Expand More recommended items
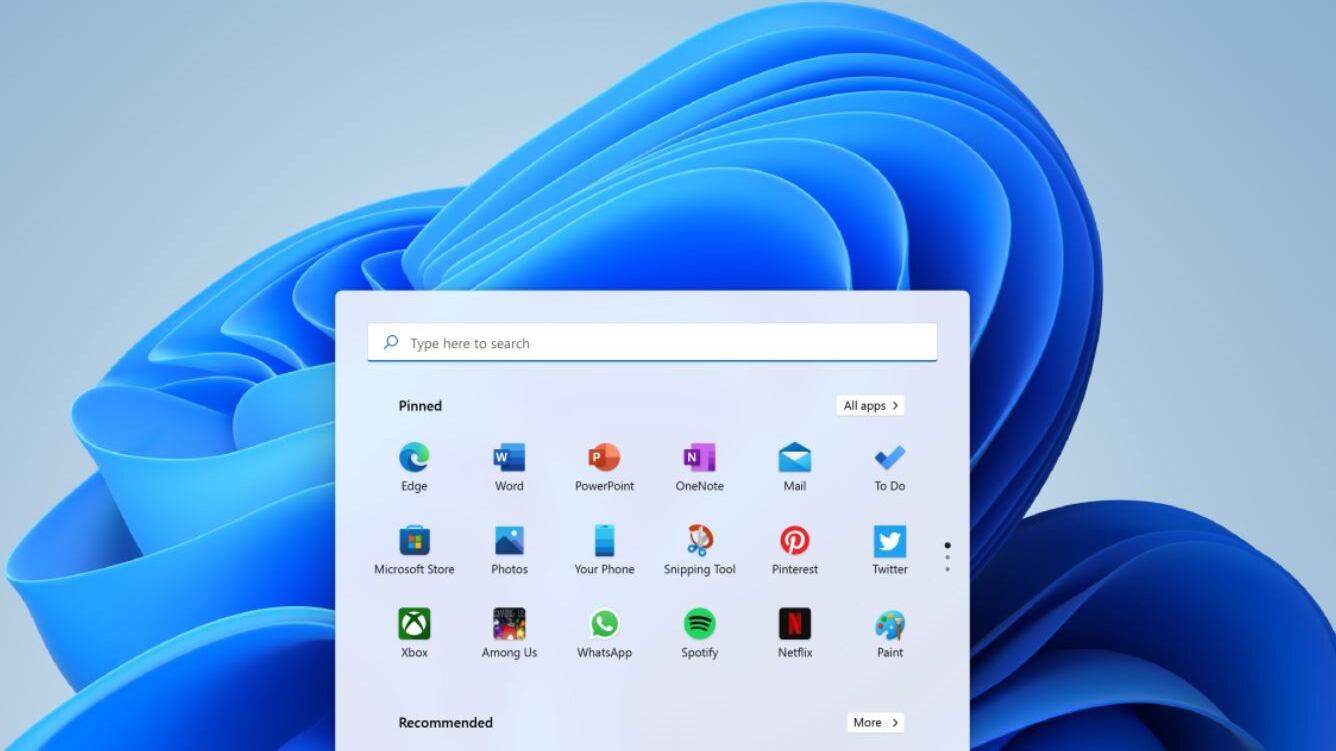 (x=876, y=722)
